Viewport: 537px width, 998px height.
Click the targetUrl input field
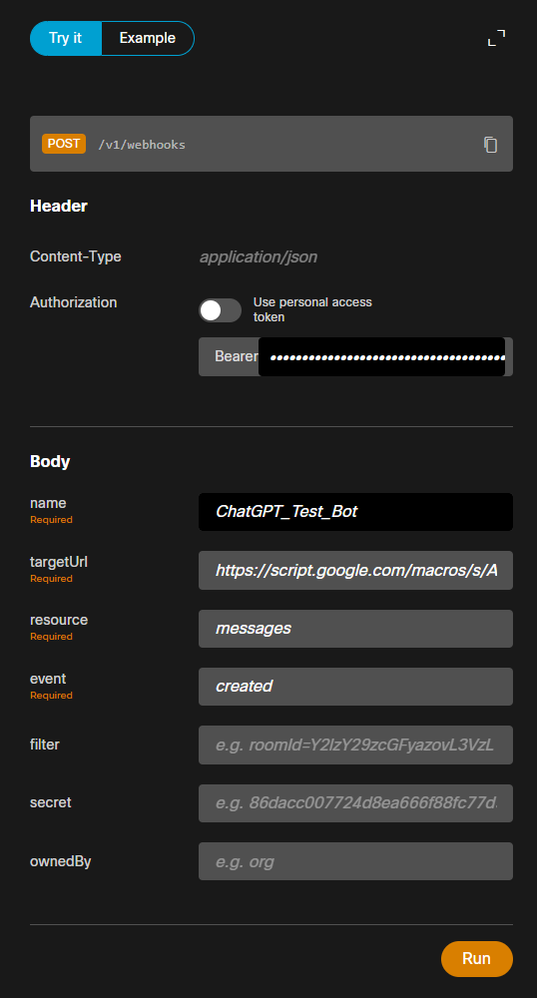tap(356, 570)
